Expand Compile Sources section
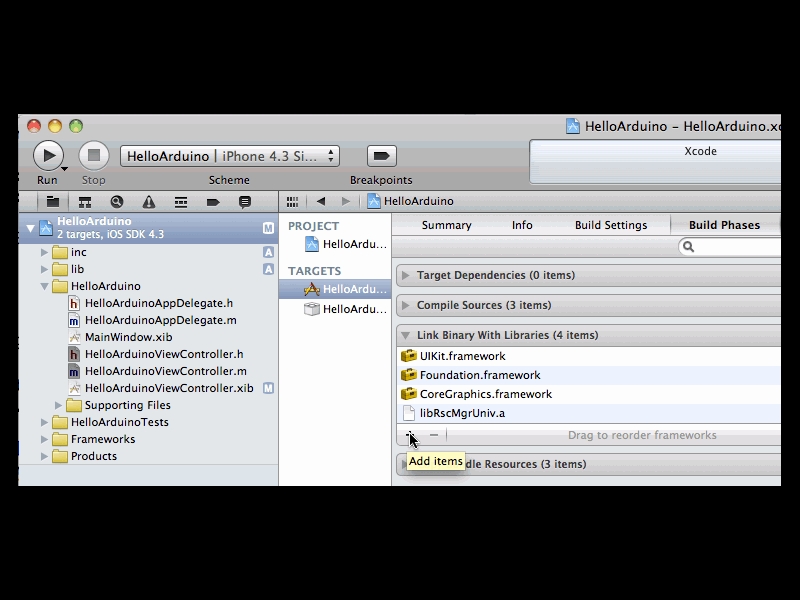800x600 pixels. point(406,306)
